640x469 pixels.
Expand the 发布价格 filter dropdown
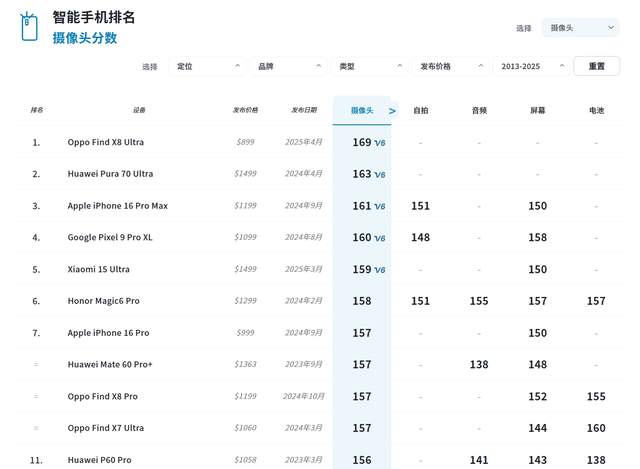point(451,66)
